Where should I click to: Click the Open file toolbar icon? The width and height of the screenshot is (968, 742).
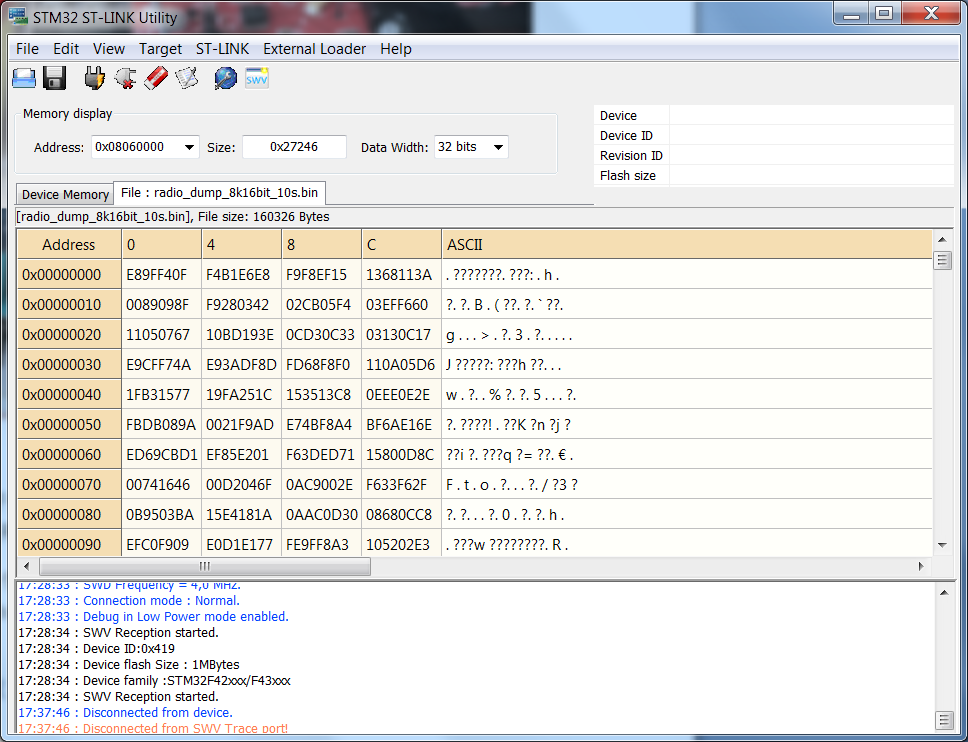pos(24,79)
